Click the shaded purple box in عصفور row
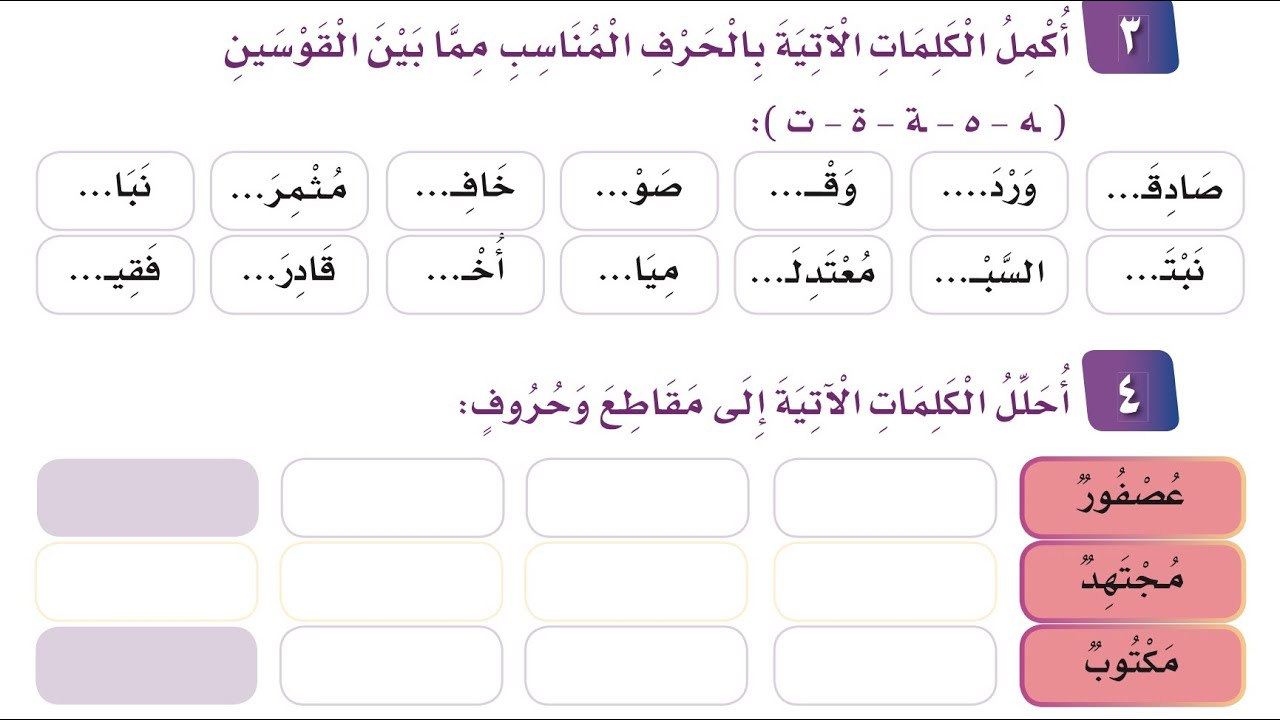 (x=148, y=497)
